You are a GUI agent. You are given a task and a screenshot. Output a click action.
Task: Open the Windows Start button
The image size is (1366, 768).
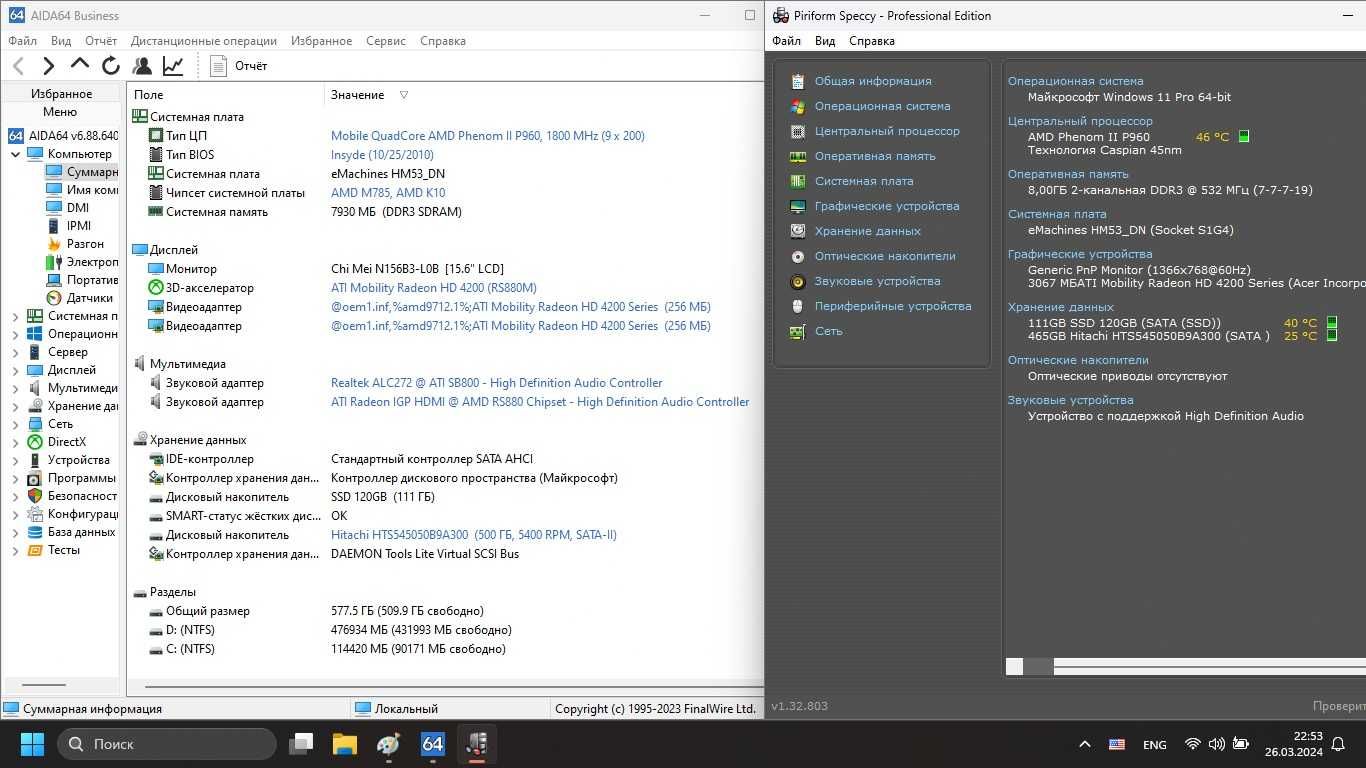[x=32, y=744]
